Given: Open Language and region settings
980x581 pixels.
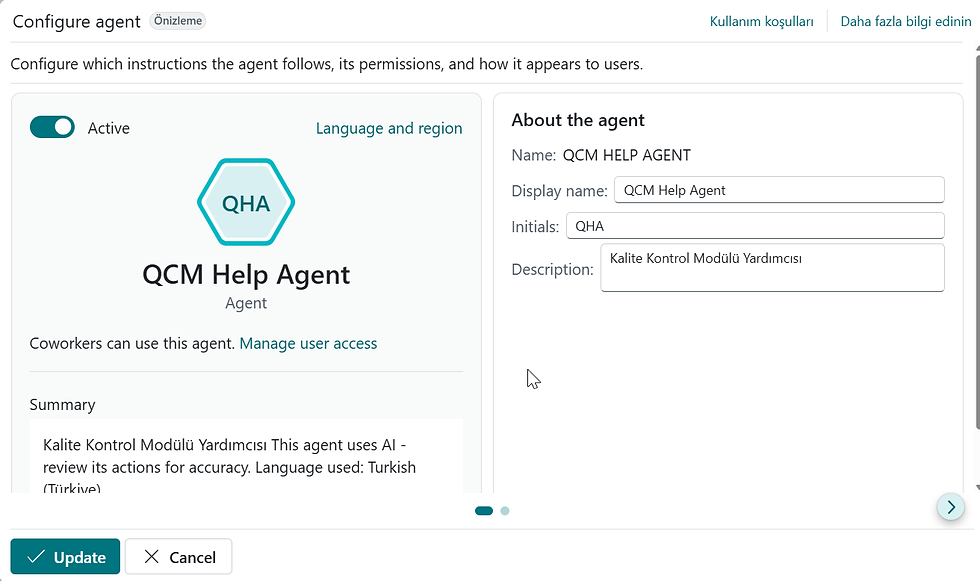Looking at the screenshot, I should (389, 128).
